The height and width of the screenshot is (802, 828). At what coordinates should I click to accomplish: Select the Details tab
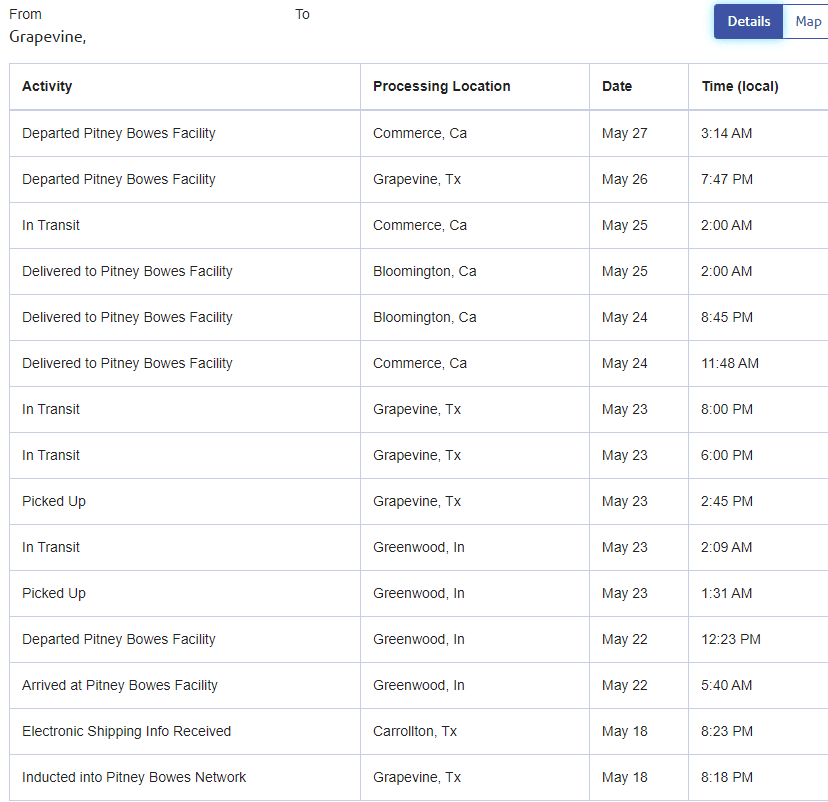click(748, 21)
